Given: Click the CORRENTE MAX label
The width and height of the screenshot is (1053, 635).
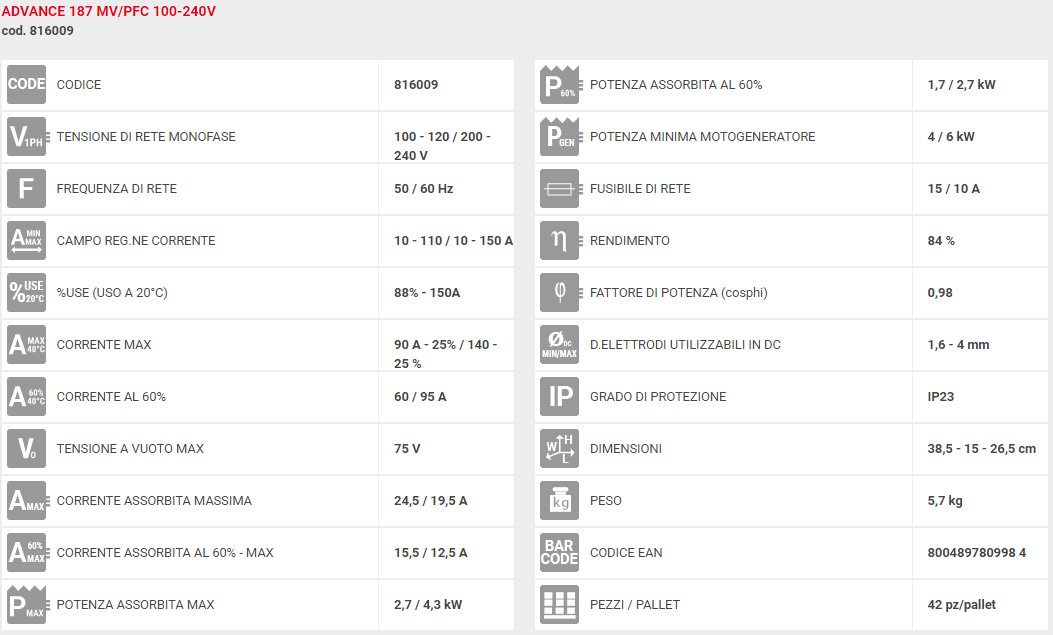Looking at the screenshot, I should pos(104,345).
